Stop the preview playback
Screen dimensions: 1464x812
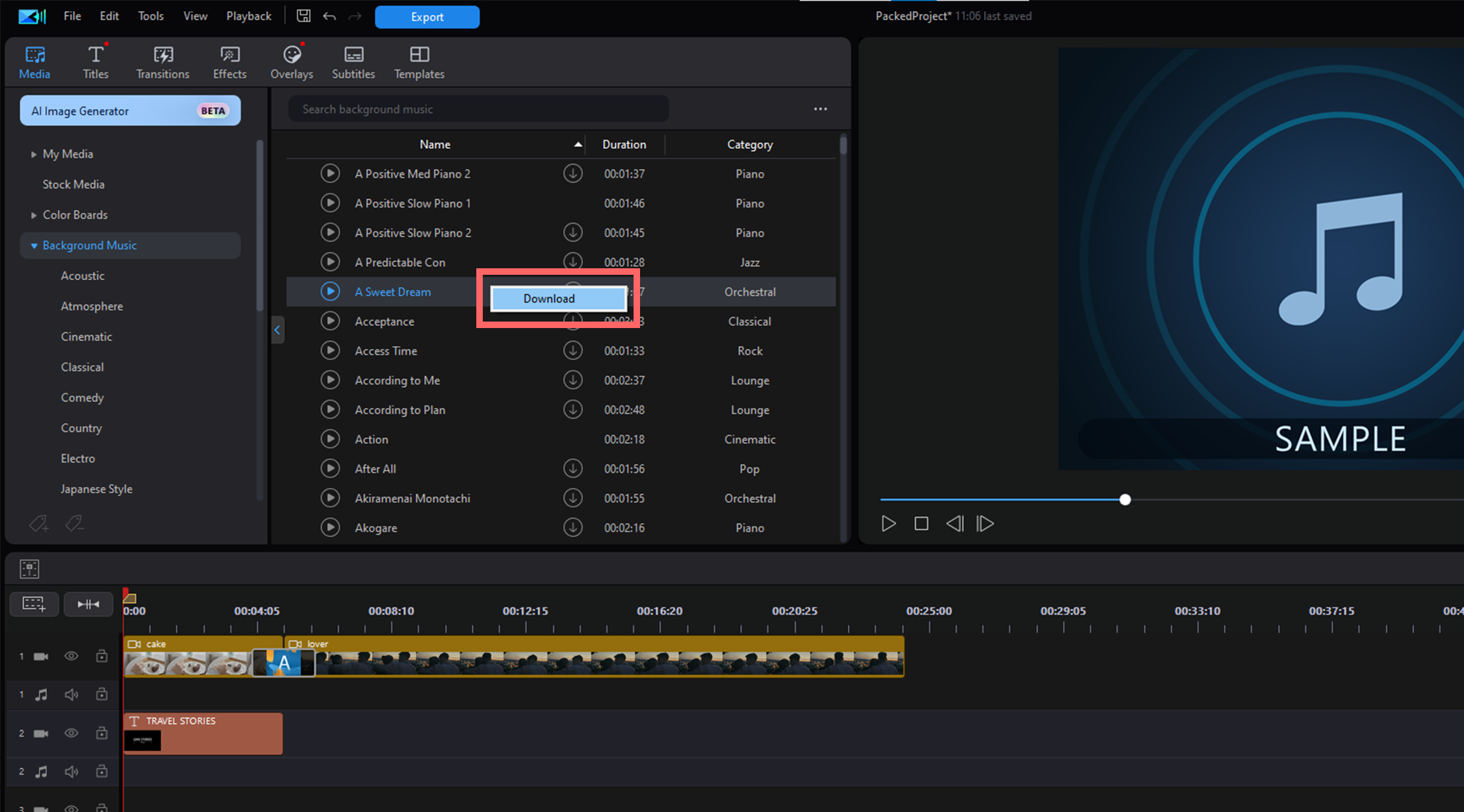(x=921, y=524)
